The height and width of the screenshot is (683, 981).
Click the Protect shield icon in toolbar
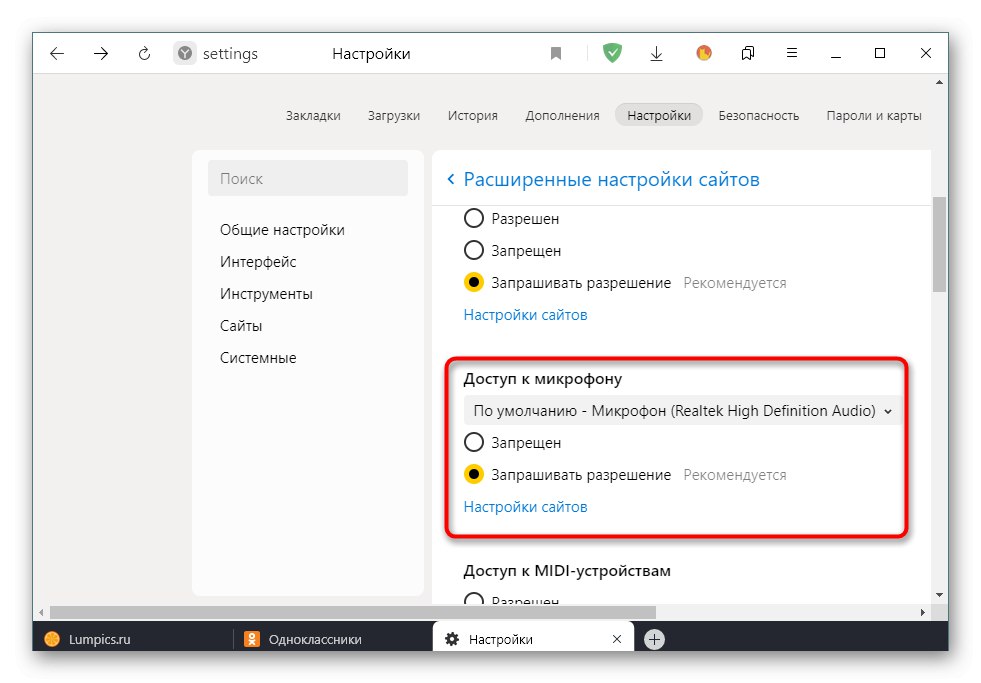coord(611,53)
